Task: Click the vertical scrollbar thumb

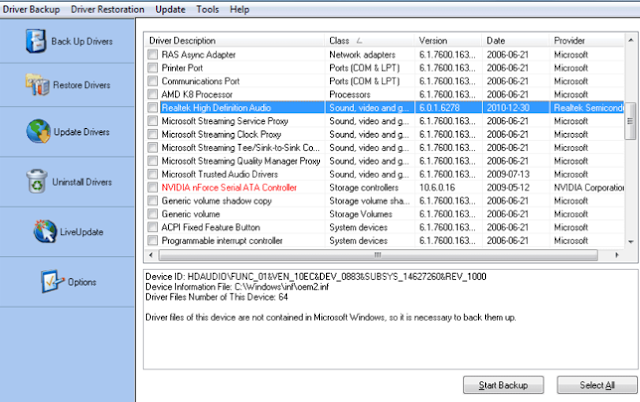Action: coord(631,121)
